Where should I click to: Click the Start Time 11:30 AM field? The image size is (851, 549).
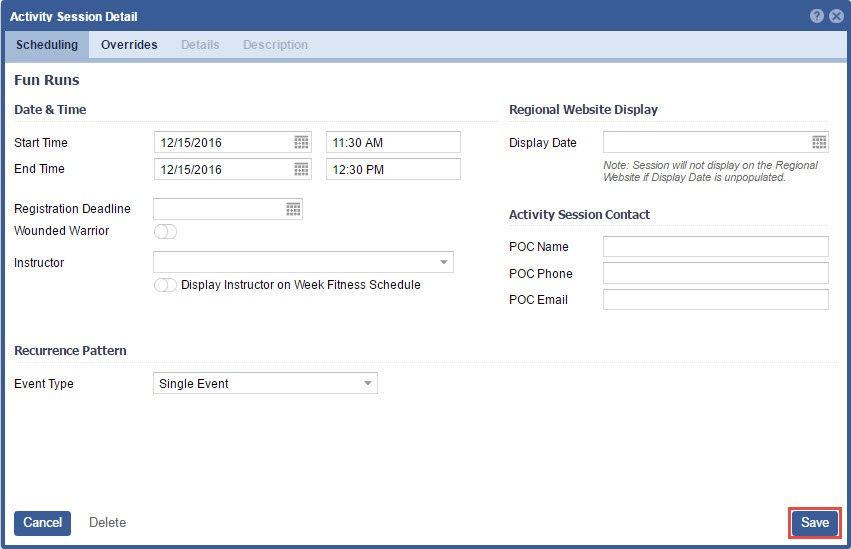coord(393,142)
